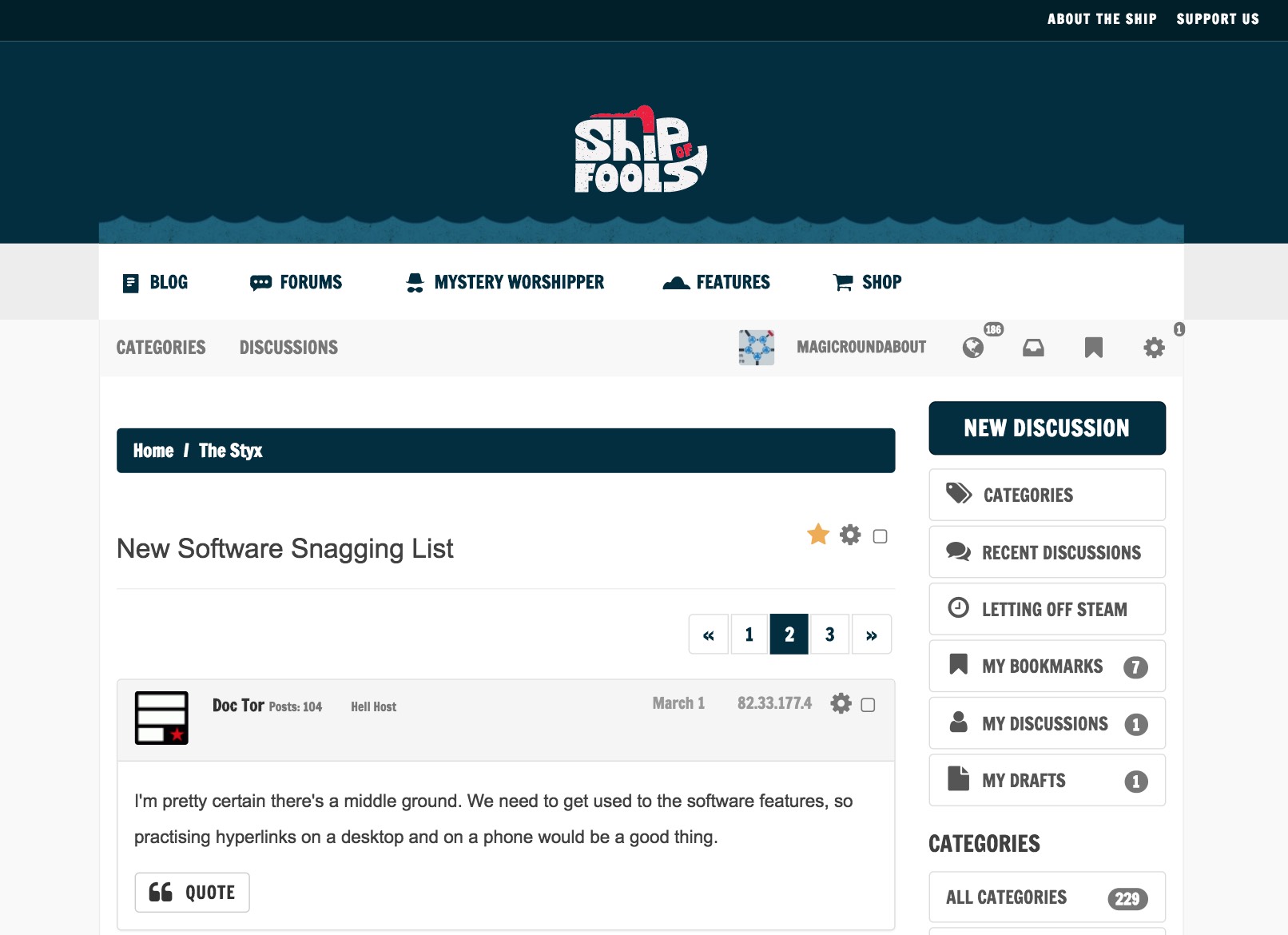Open the discussion settings gear near the title

[849, 535]
